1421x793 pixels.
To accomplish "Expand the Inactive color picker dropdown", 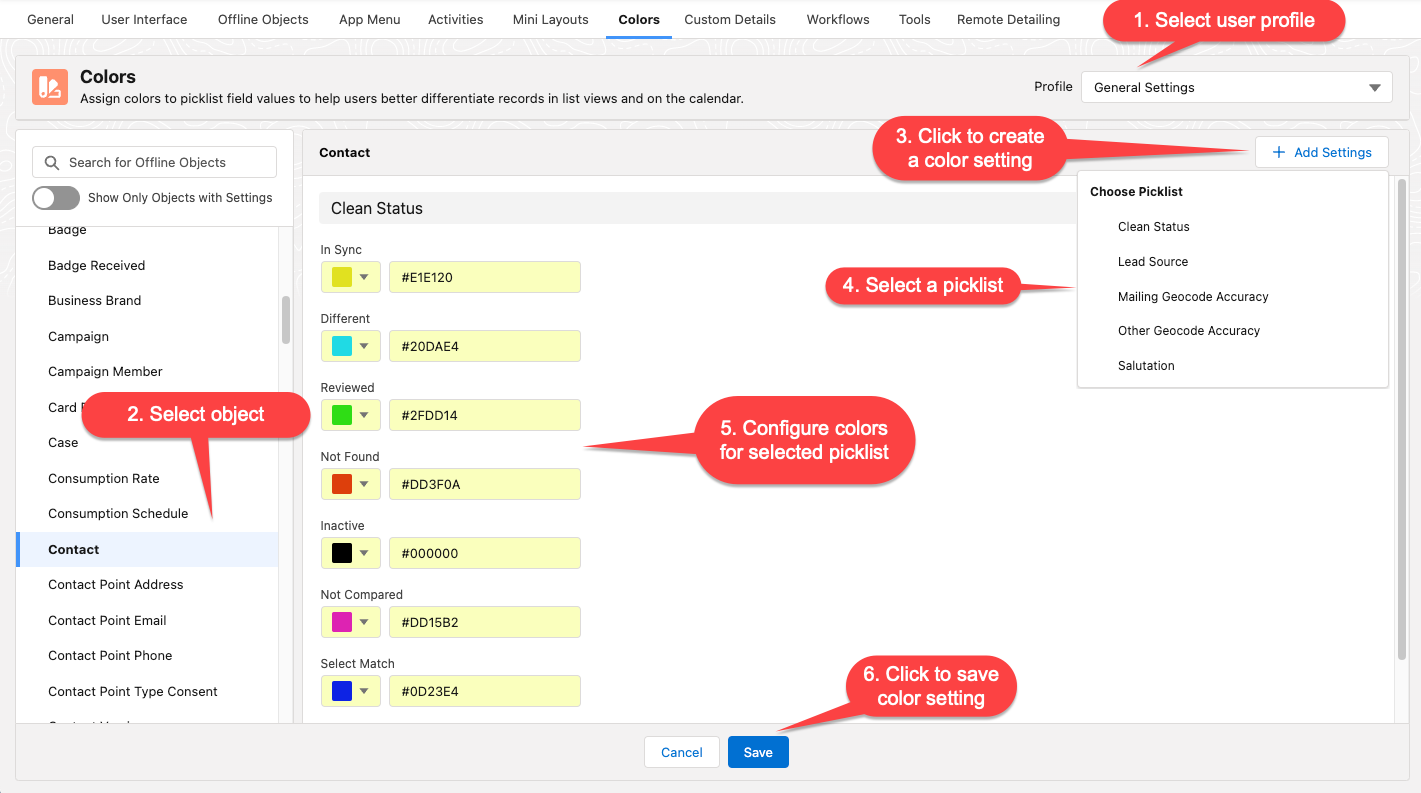I will (364, 553).
